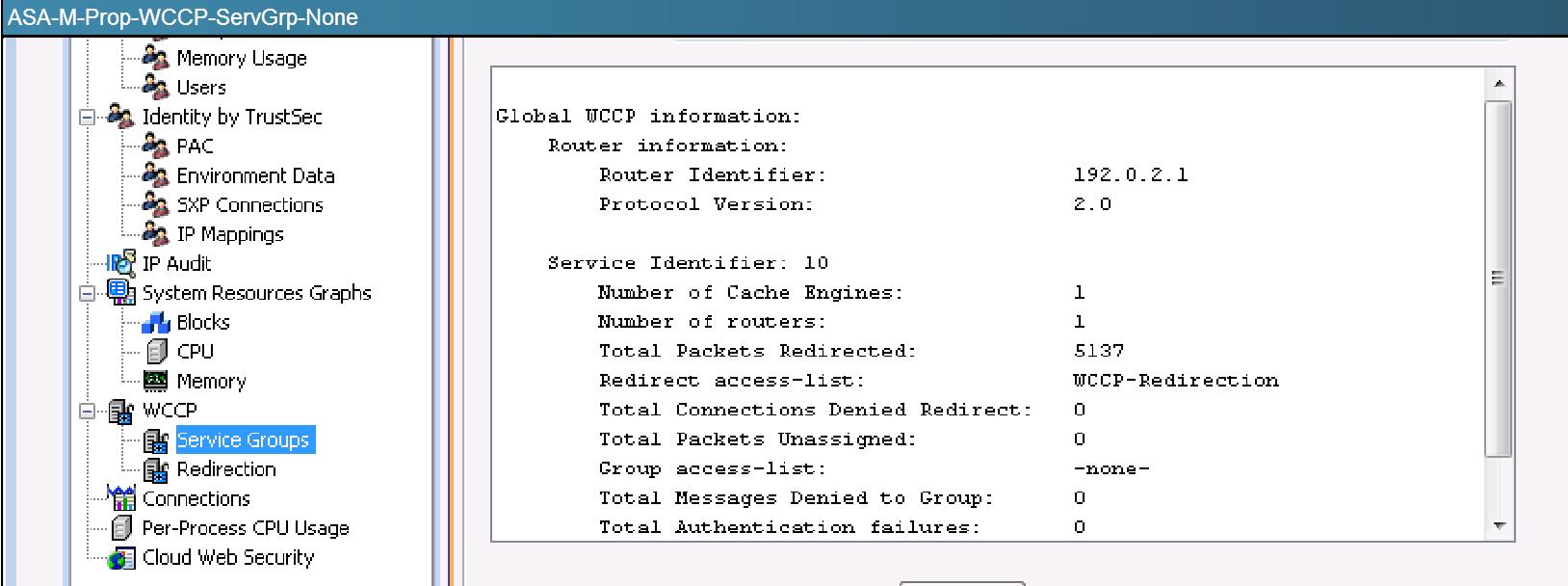Open SXP Connections entry
This screenshot has height=586, width=1568.
pos(249,204)
